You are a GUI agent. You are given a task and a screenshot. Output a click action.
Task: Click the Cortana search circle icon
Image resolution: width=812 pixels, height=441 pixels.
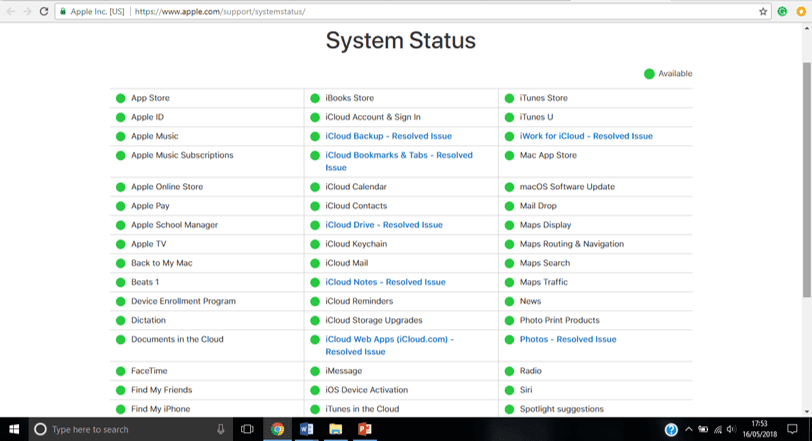40,429
